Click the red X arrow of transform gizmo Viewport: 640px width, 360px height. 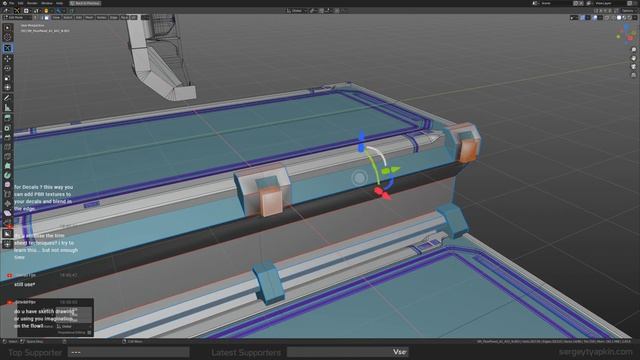382,193
